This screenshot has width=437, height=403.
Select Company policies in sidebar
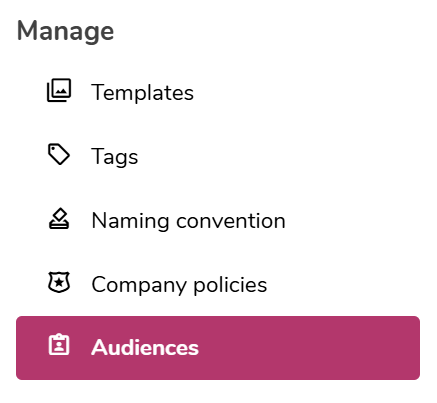coord(218,284)
